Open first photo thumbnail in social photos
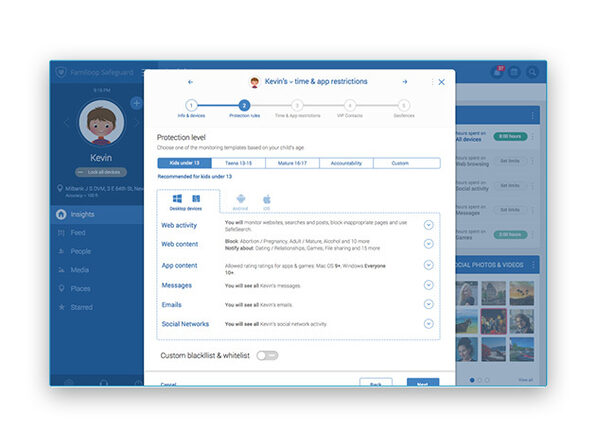This screenshot has height=447, width=596. coord(467,293)
